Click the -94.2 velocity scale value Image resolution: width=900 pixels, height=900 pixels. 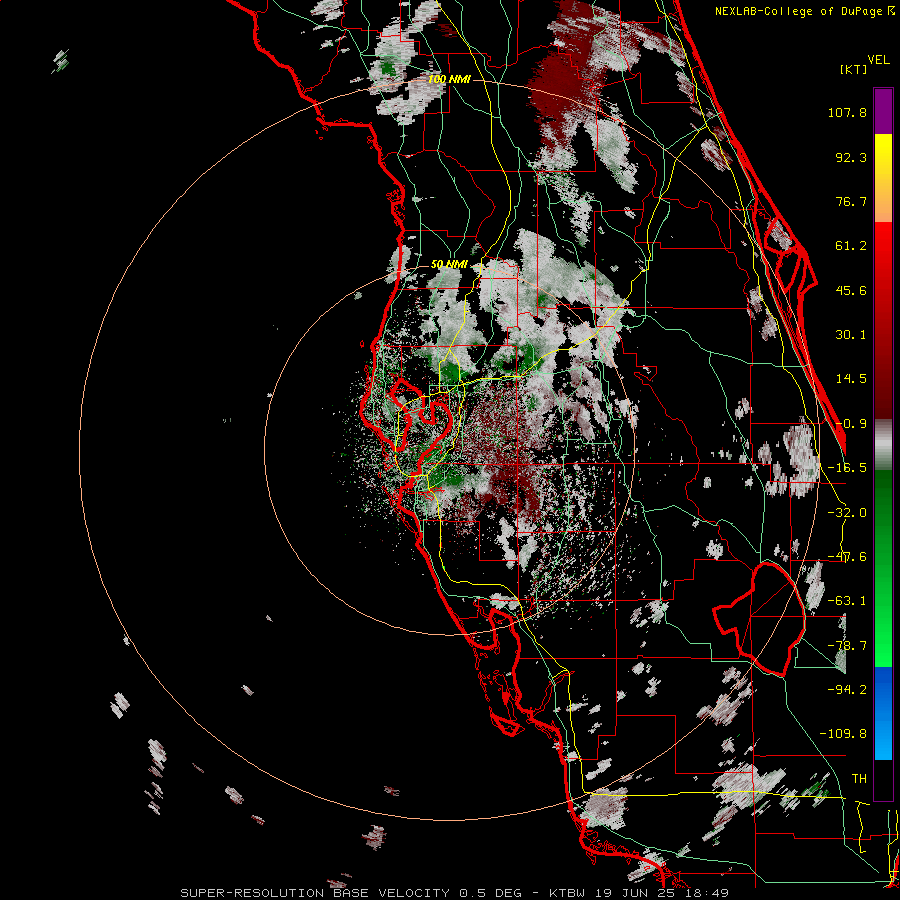coord(847,690)
